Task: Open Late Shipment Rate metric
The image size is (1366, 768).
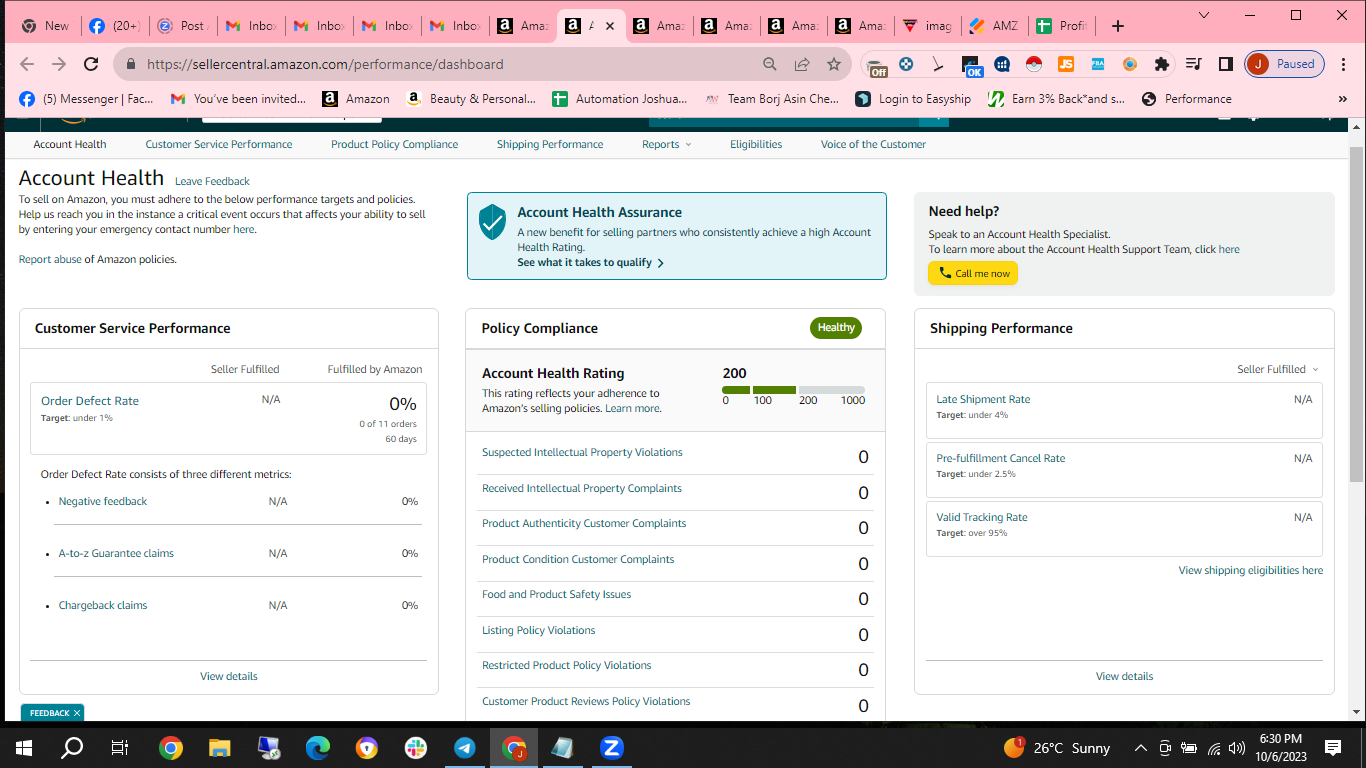Action: [983, 399]
